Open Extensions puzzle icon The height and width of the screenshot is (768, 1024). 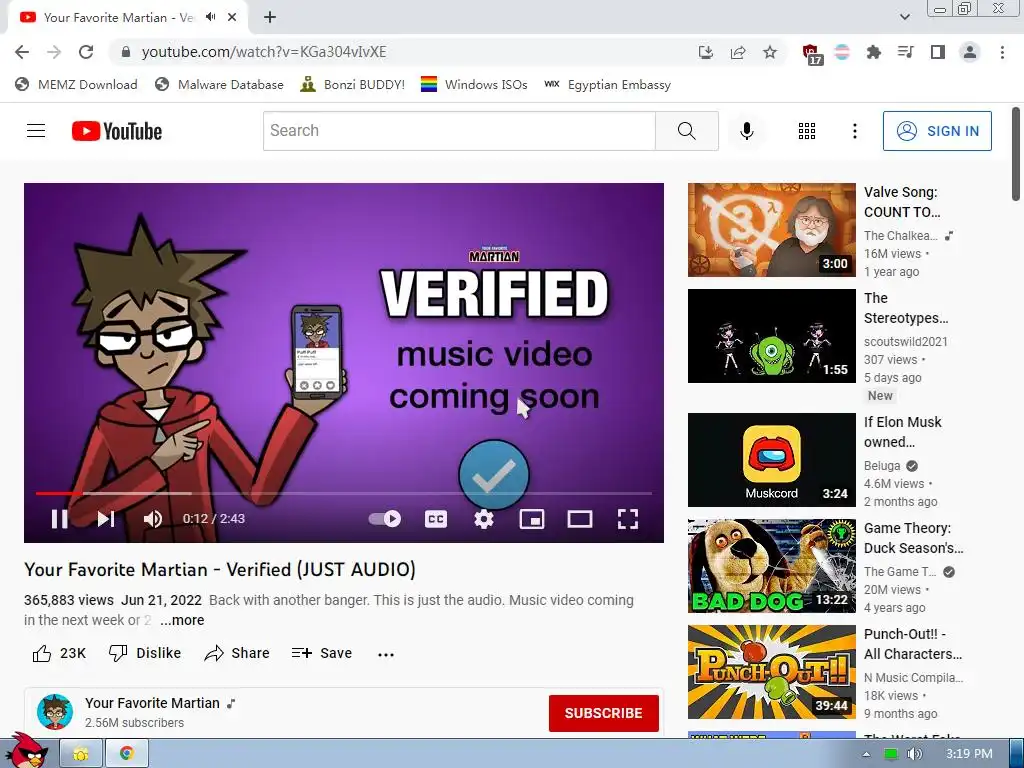(874, 52)
